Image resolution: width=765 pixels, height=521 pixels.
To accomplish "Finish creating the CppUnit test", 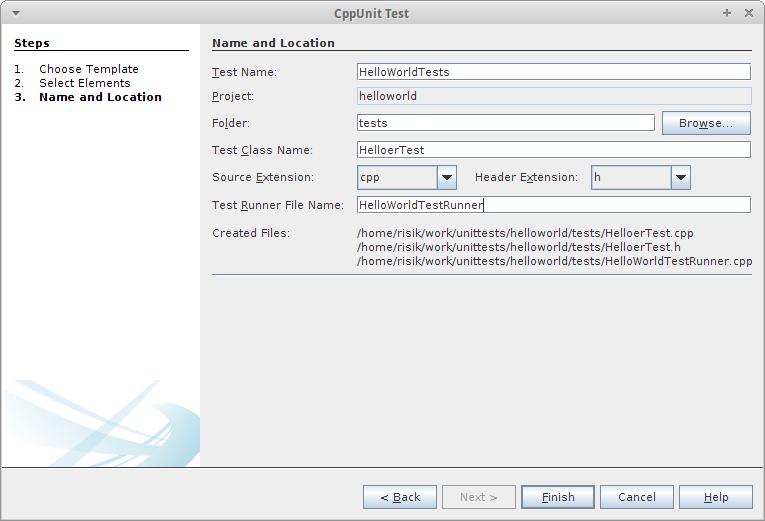I will click(558, 497).
